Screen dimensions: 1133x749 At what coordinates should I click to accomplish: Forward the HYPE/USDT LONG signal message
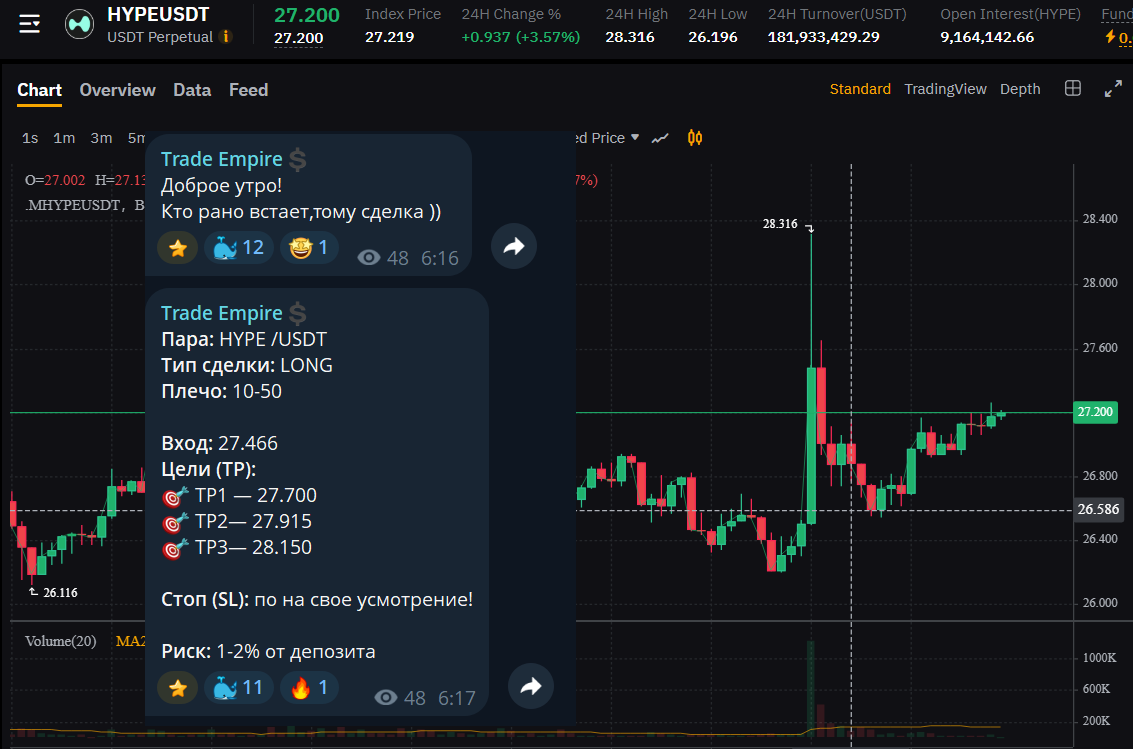pyautogui.click(x=530, y=686)
